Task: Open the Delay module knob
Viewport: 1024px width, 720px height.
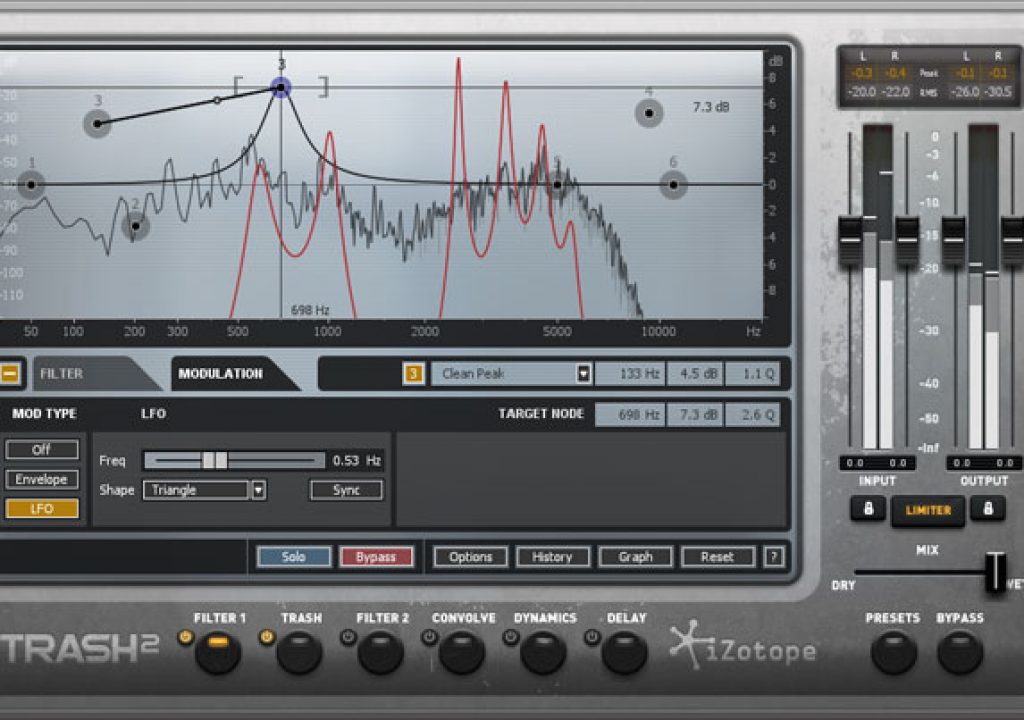Action: click(625, 652)
